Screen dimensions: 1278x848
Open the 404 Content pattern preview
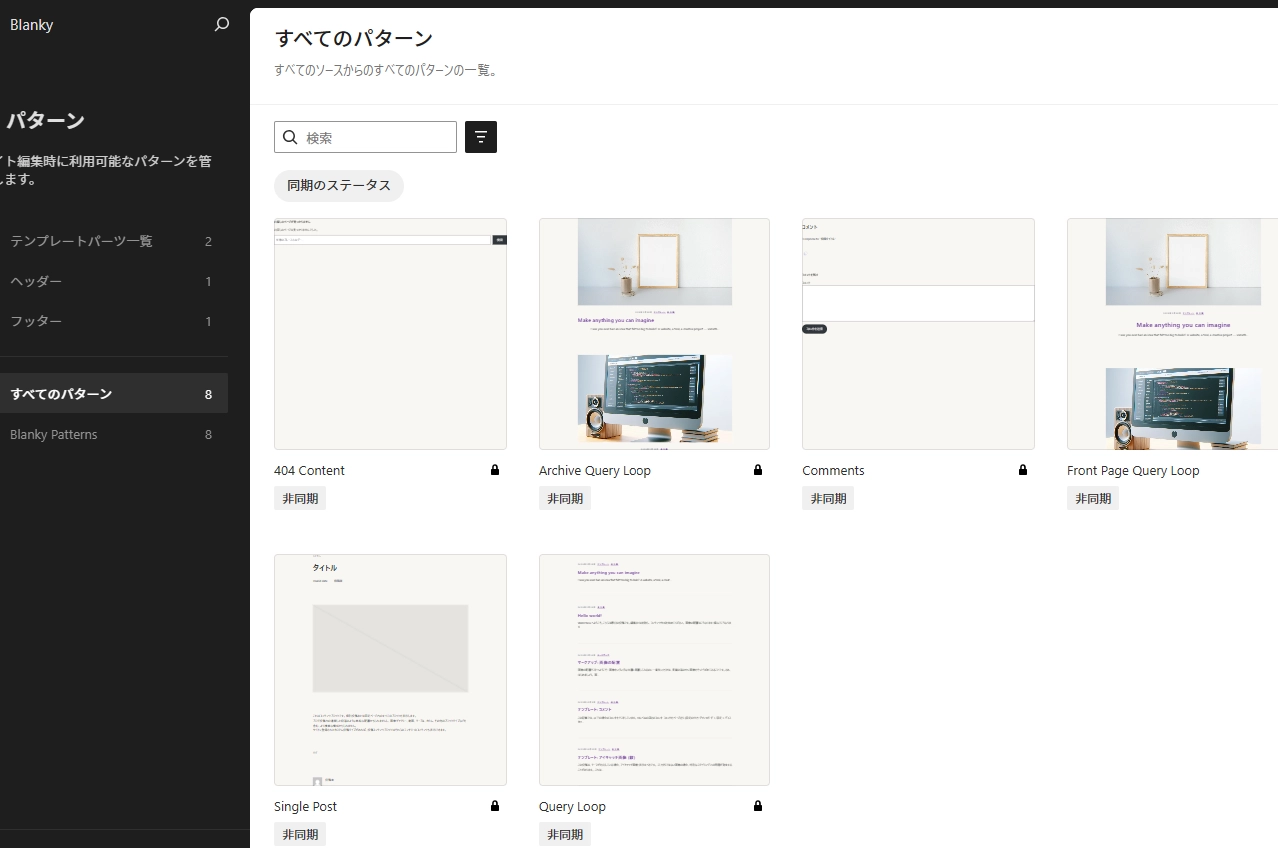(x=390, y=334)
